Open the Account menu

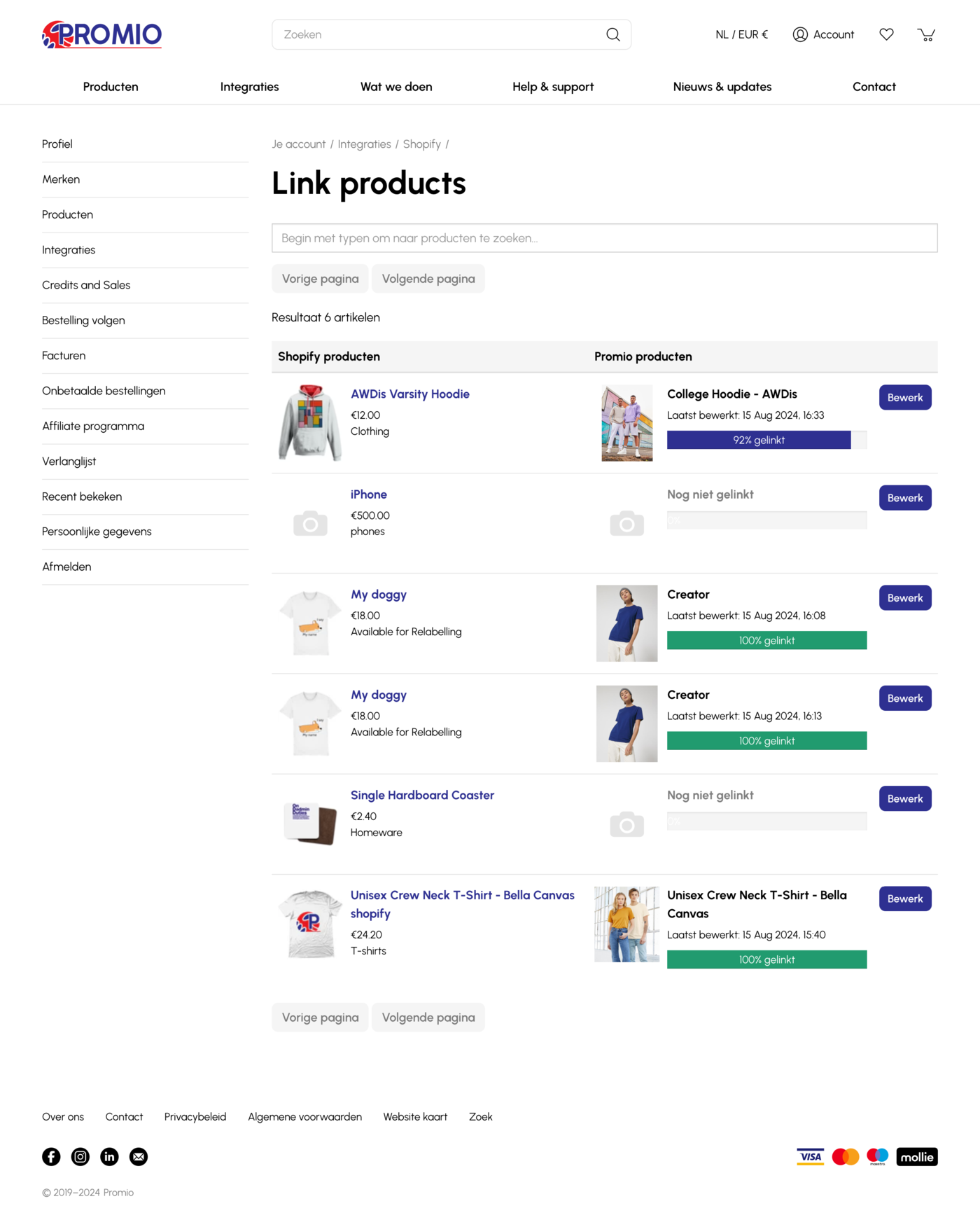click(823, 34)
